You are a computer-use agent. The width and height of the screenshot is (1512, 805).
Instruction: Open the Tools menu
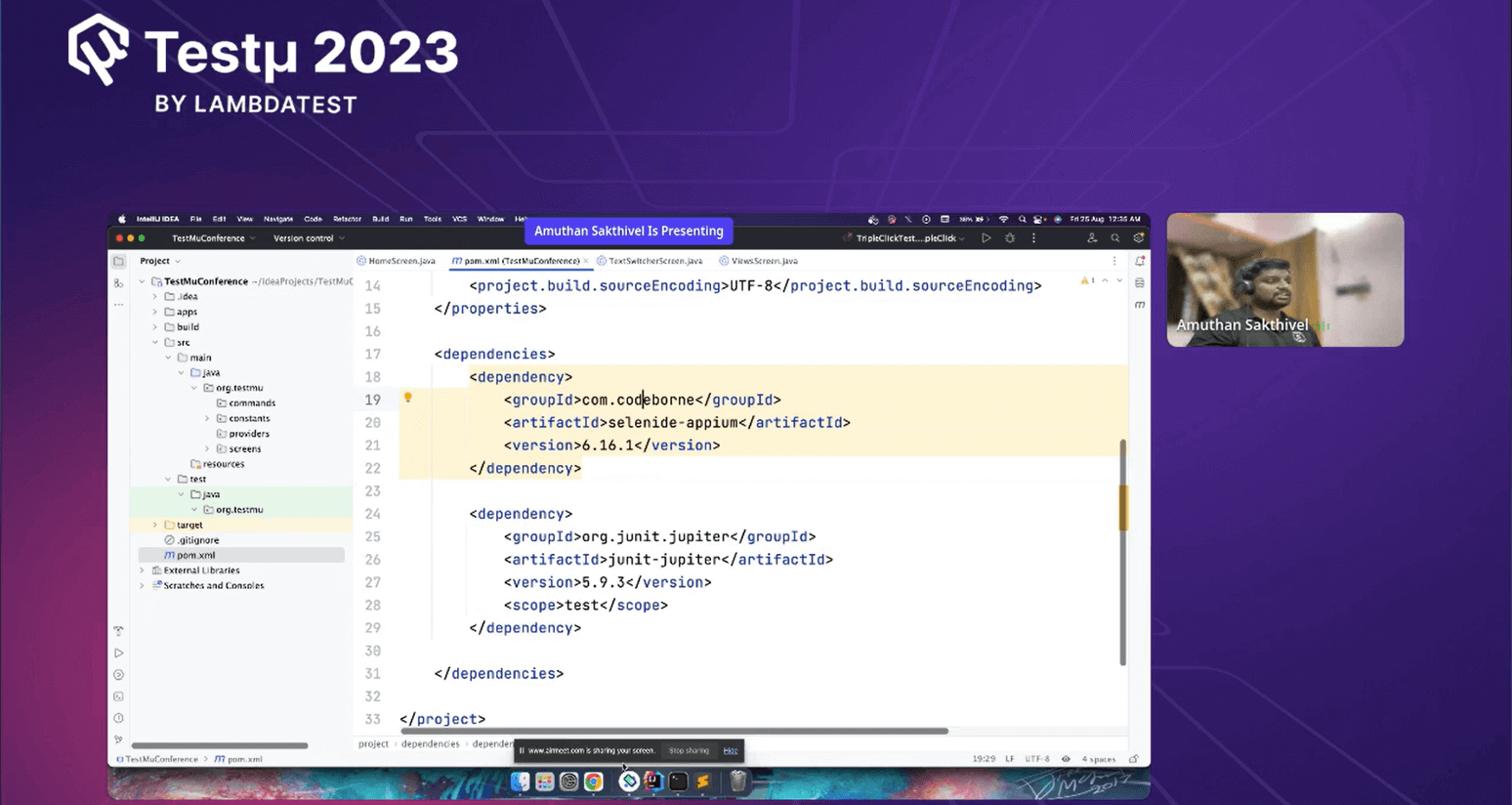tap(433, 220)
